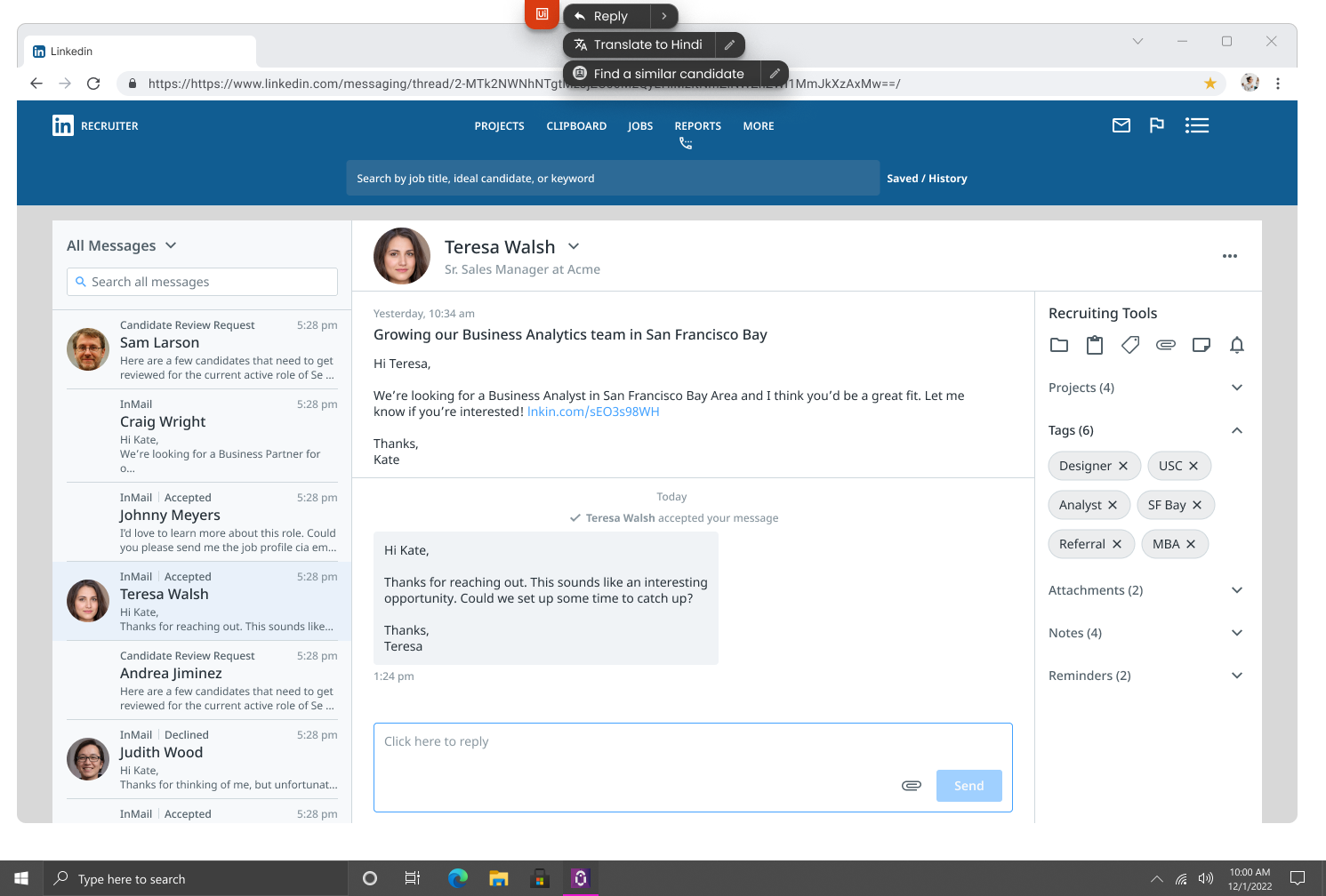1326x896 pixels.
Task: Open File Explorer from the taskbar
Action: [498, 878]
